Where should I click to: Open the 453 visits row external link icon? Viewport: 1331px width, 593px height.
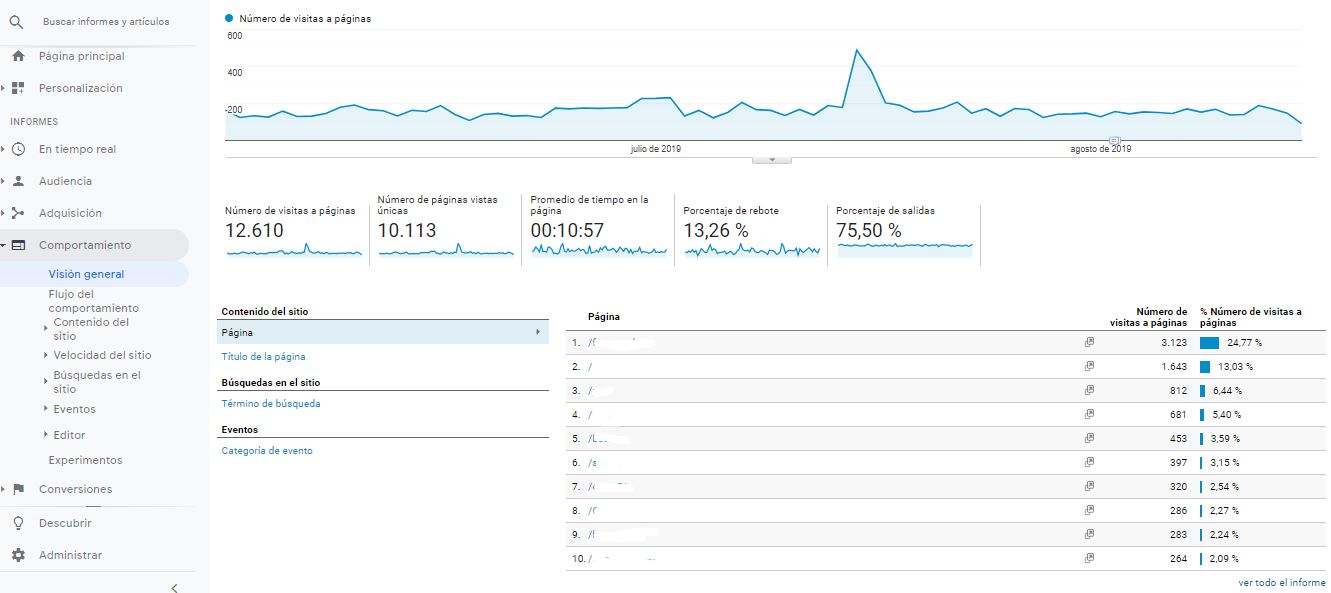[1090, 438]
